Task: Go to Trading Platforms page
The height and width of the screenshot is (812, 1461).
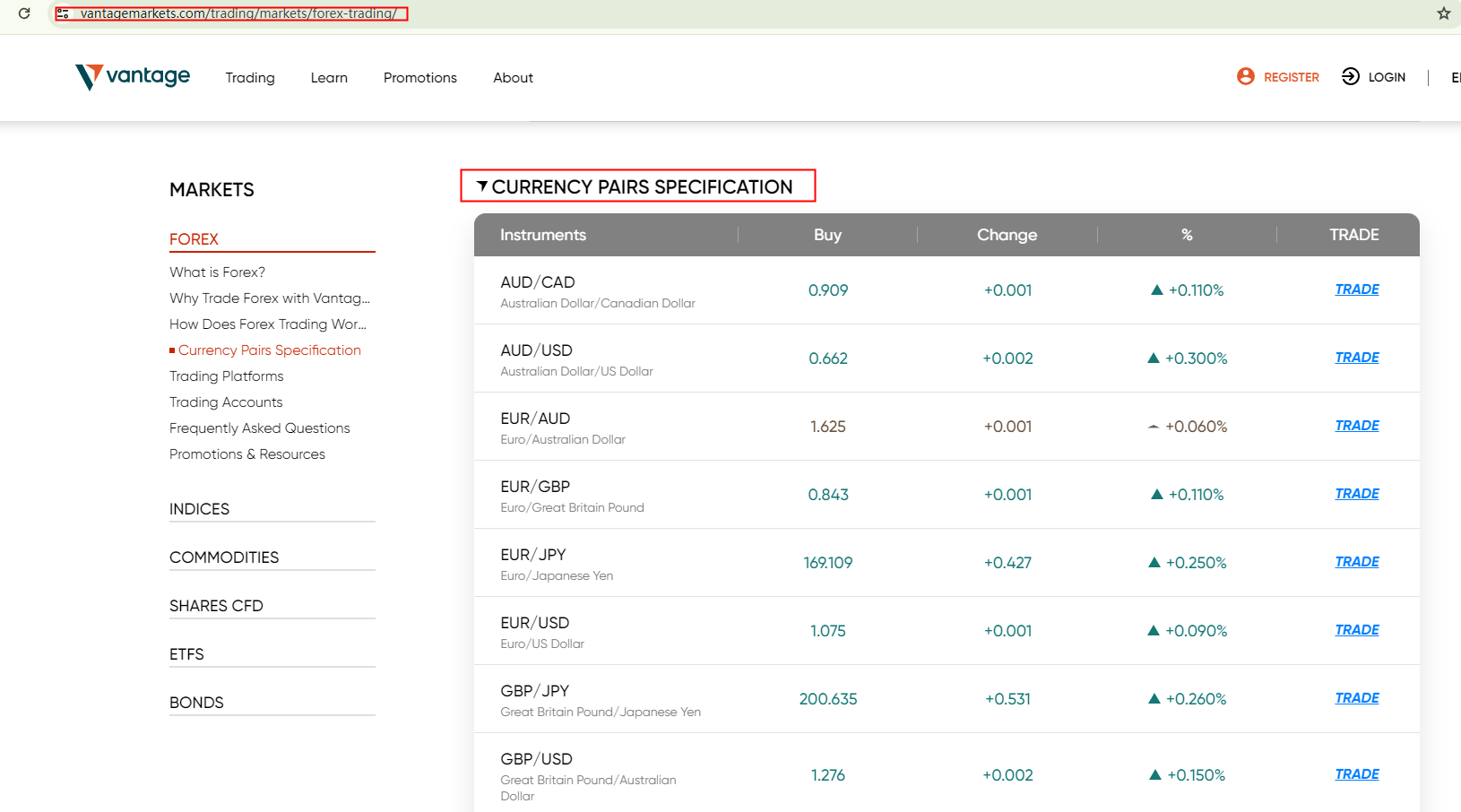Action: tap(226, 376)
